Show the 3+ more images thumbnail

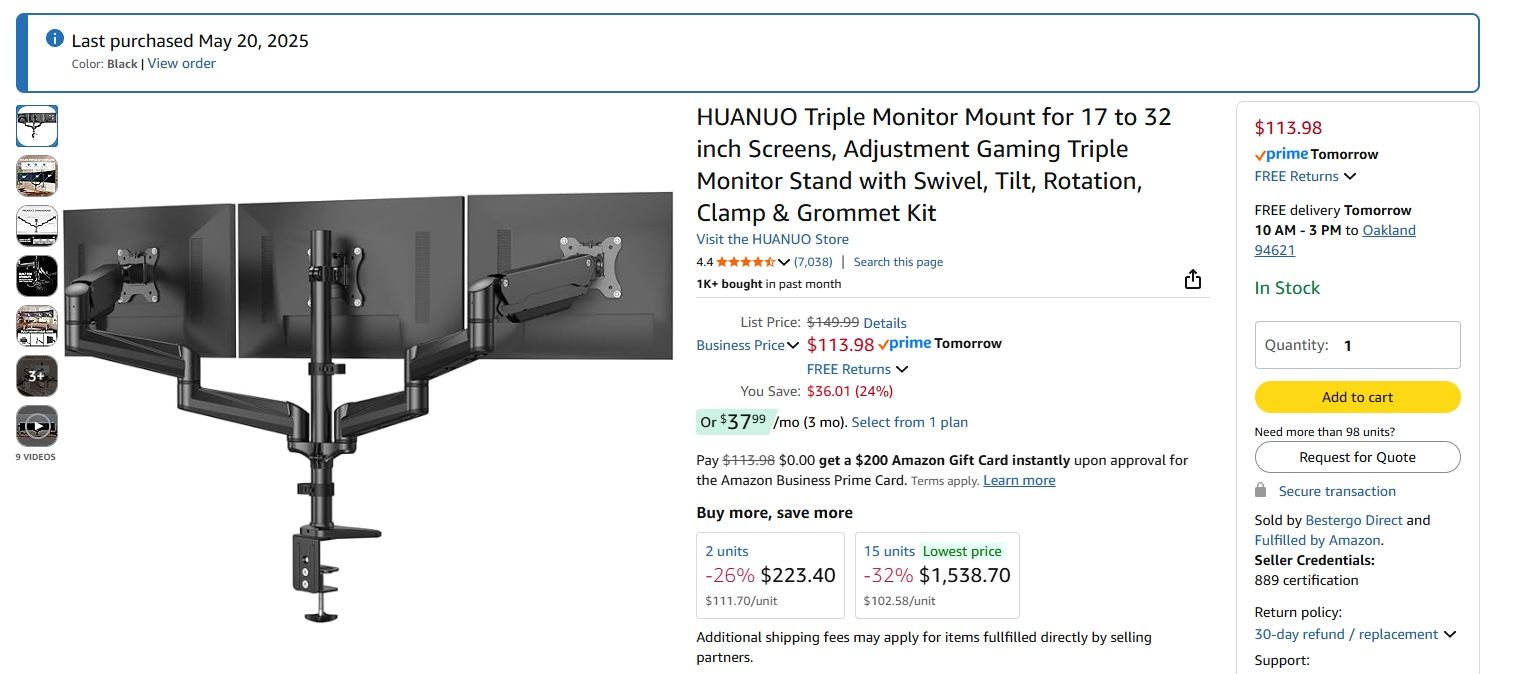pos(37,376)
